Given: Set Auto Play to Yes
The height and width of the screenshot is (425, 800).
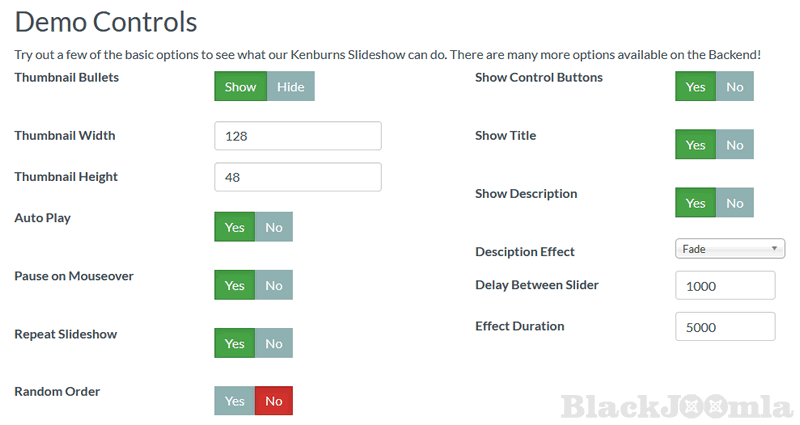Looking at the screenshot, I should (235, 227).
